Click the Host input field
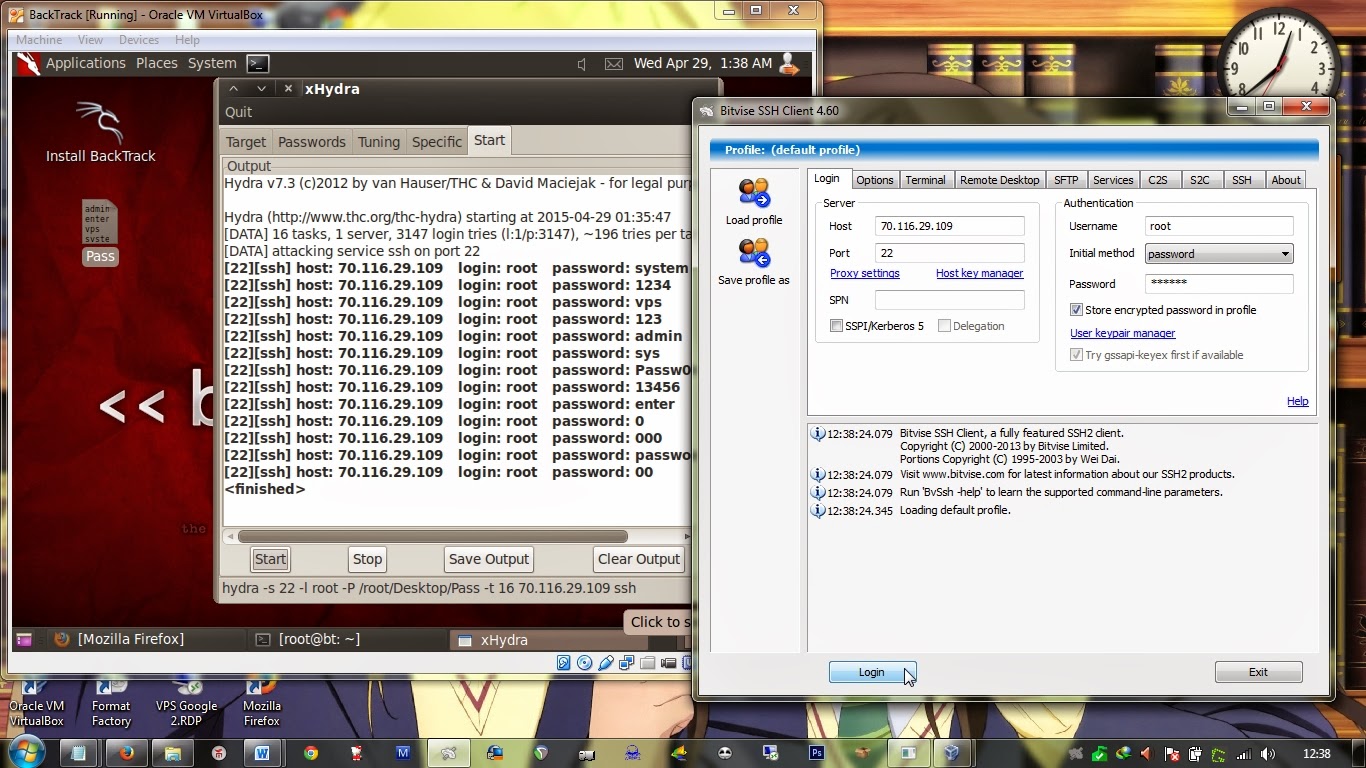This screenshot has width=1366, height=768. pos(950,226)
